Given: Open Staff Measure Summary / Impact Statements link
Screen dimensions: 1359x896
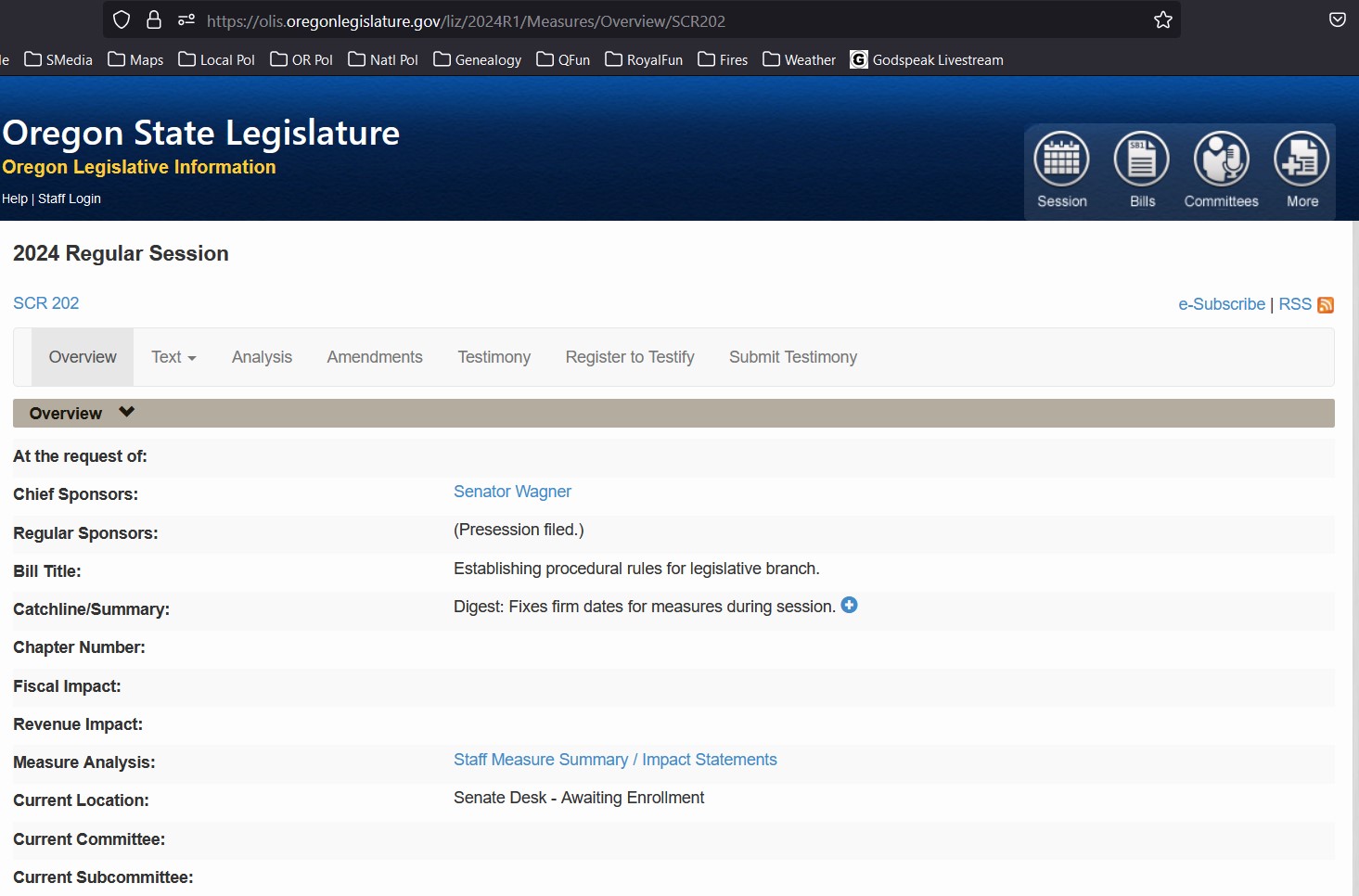Looking at the screenshot, I should pyautogui.click(x=615, y=760).
